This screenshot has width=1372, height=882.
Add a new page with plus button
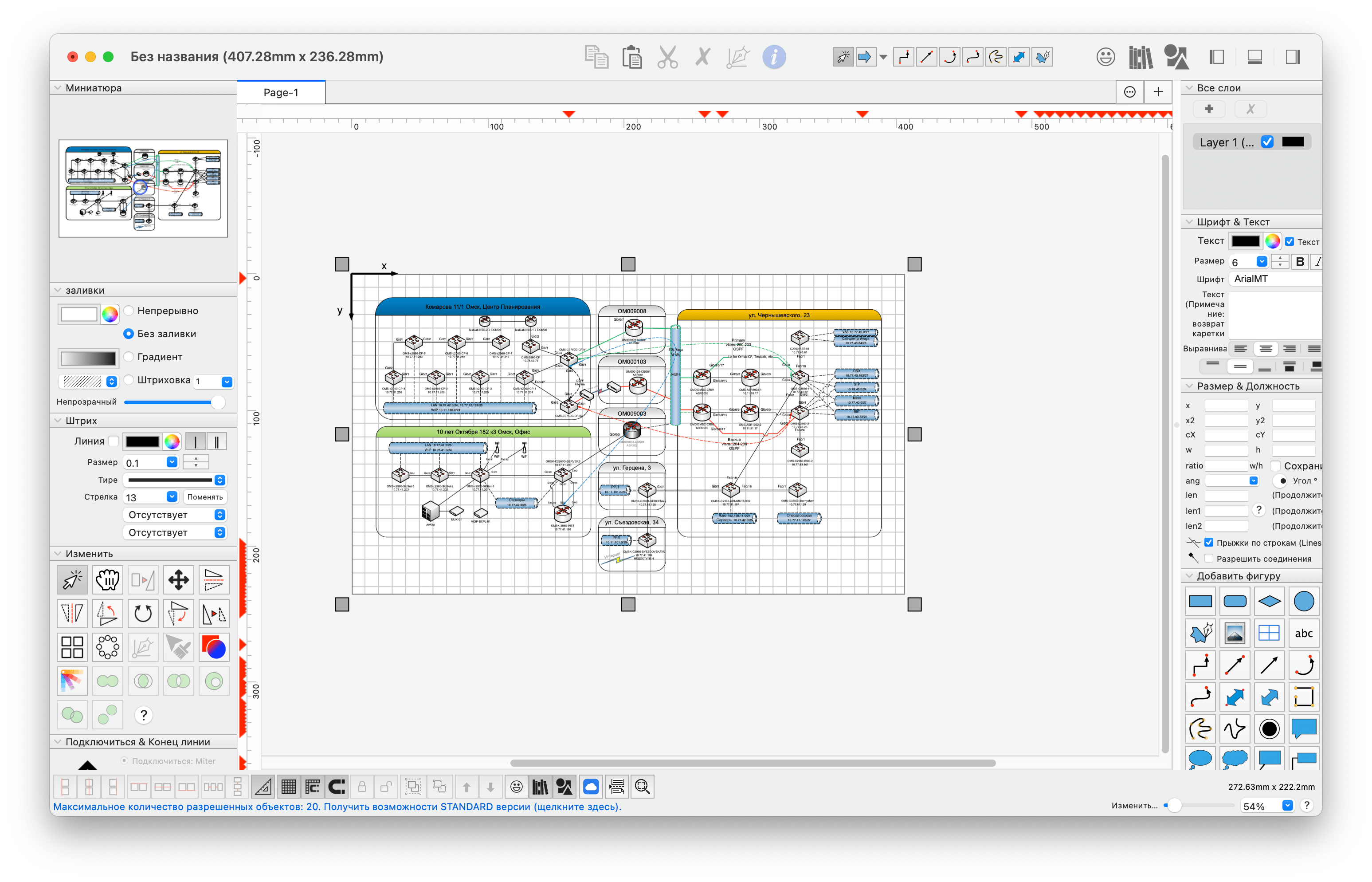[x=1158, y=92]
